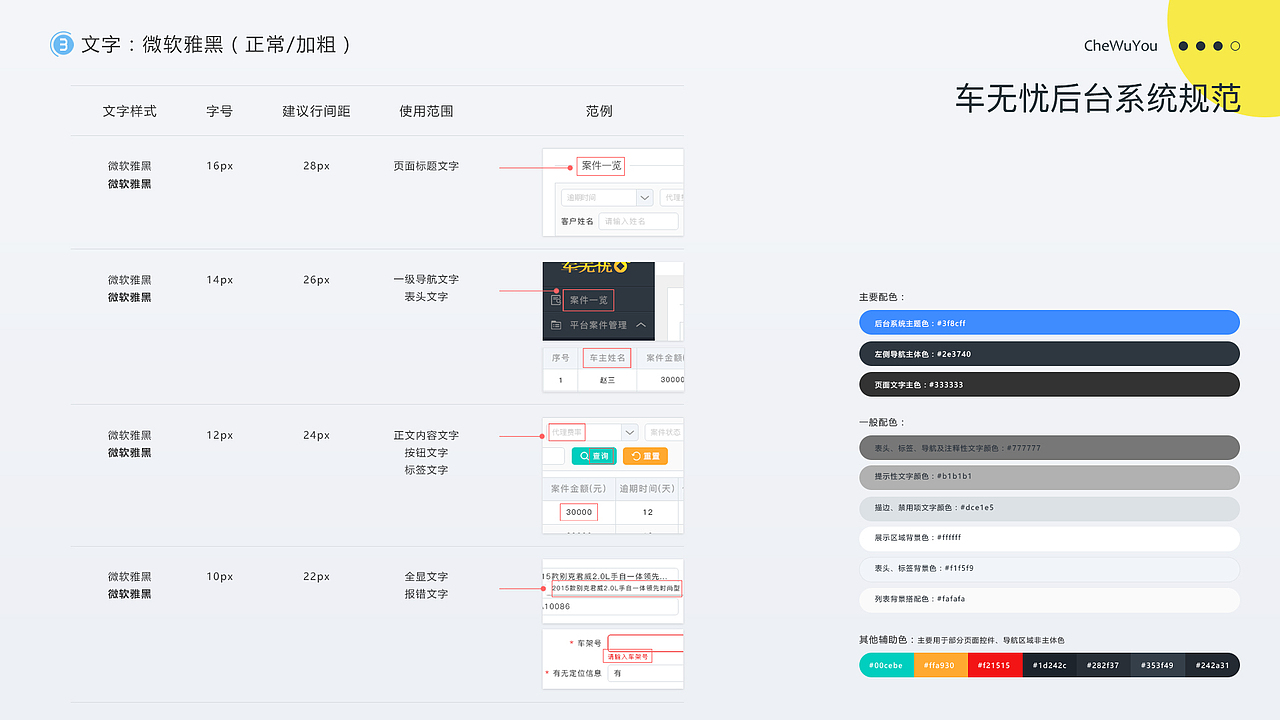This screenshot has width=1280, height=720.
Task: Click the 全显文字 usage label
Action: (x=426, y=577)
